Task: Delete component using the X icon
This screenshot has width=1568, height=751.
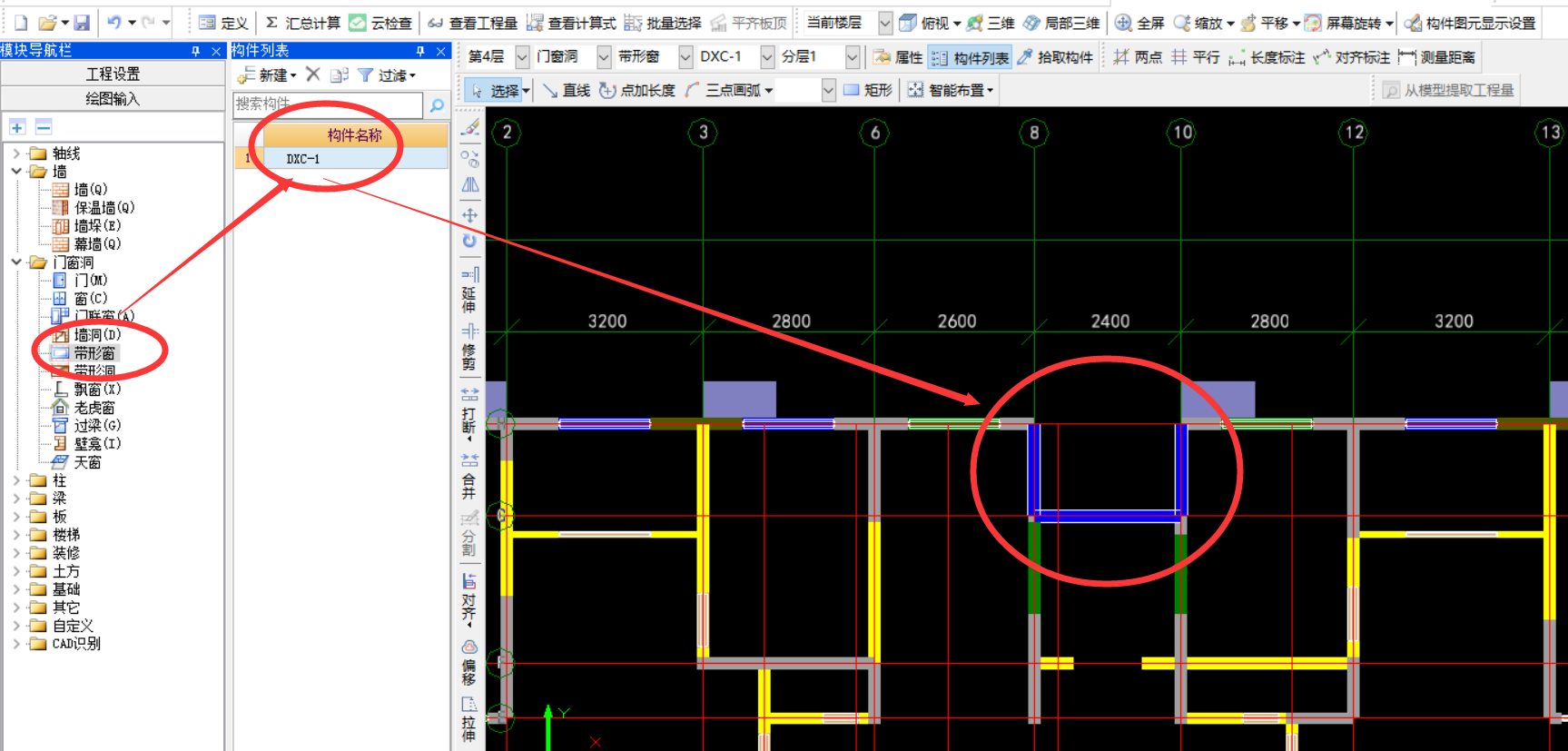Action: tap(313, 74)
